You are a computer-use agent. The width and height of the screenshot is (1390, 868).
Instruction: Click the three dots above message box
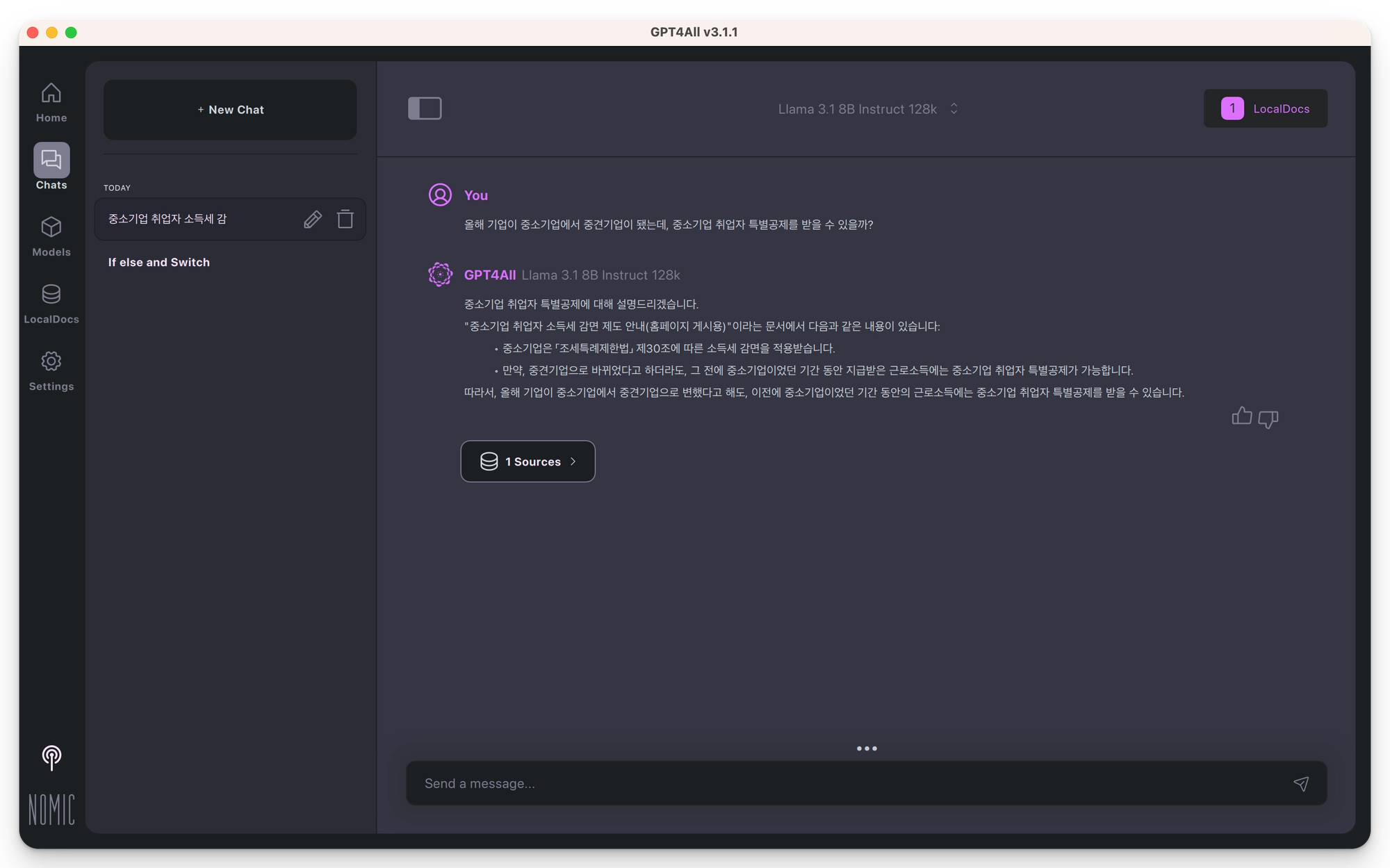click(x=866, y=748)
